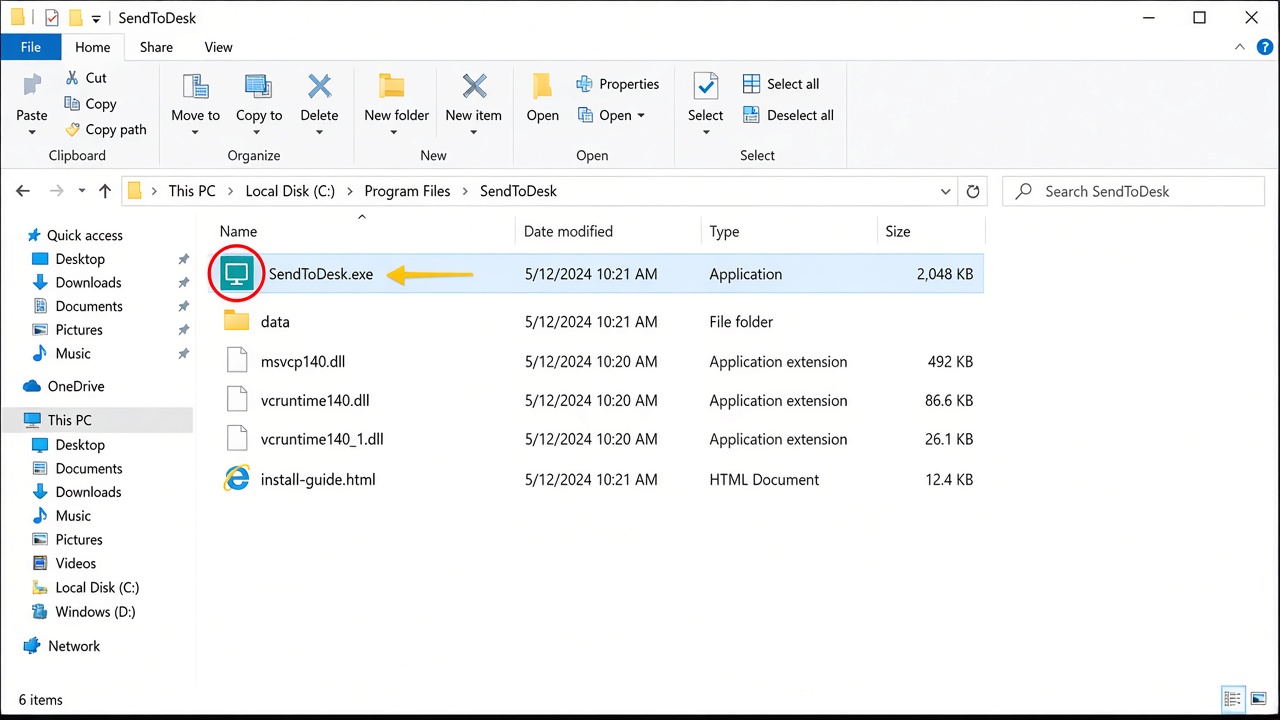Collapse the ribbon with the chevron

(x=1241, y=47)
